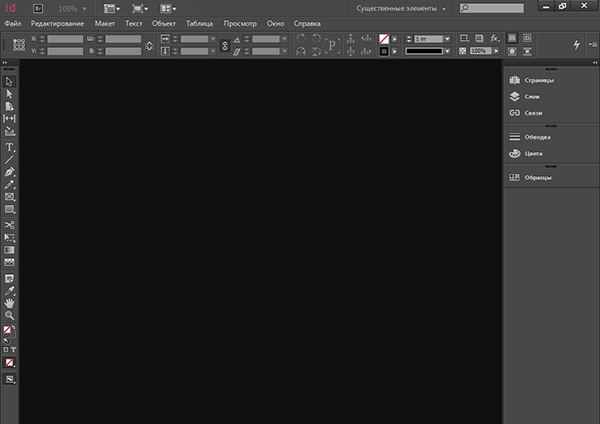600x424 pixels.
Task: Click the stroke color swatch in control panel
Action: pos(384,51)
